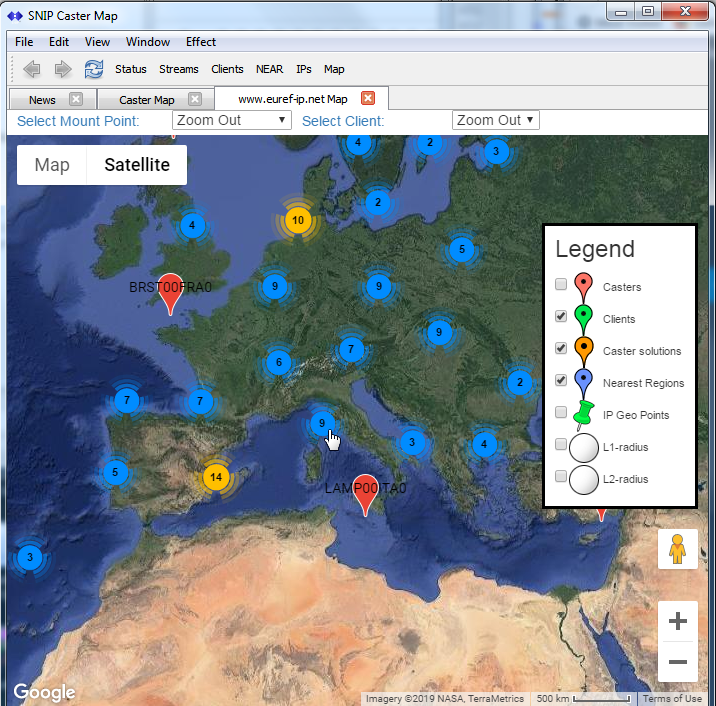Uncheck the Clients legend checkbox
The width and height of the screenshot is (716, 706).
(561, 316)
